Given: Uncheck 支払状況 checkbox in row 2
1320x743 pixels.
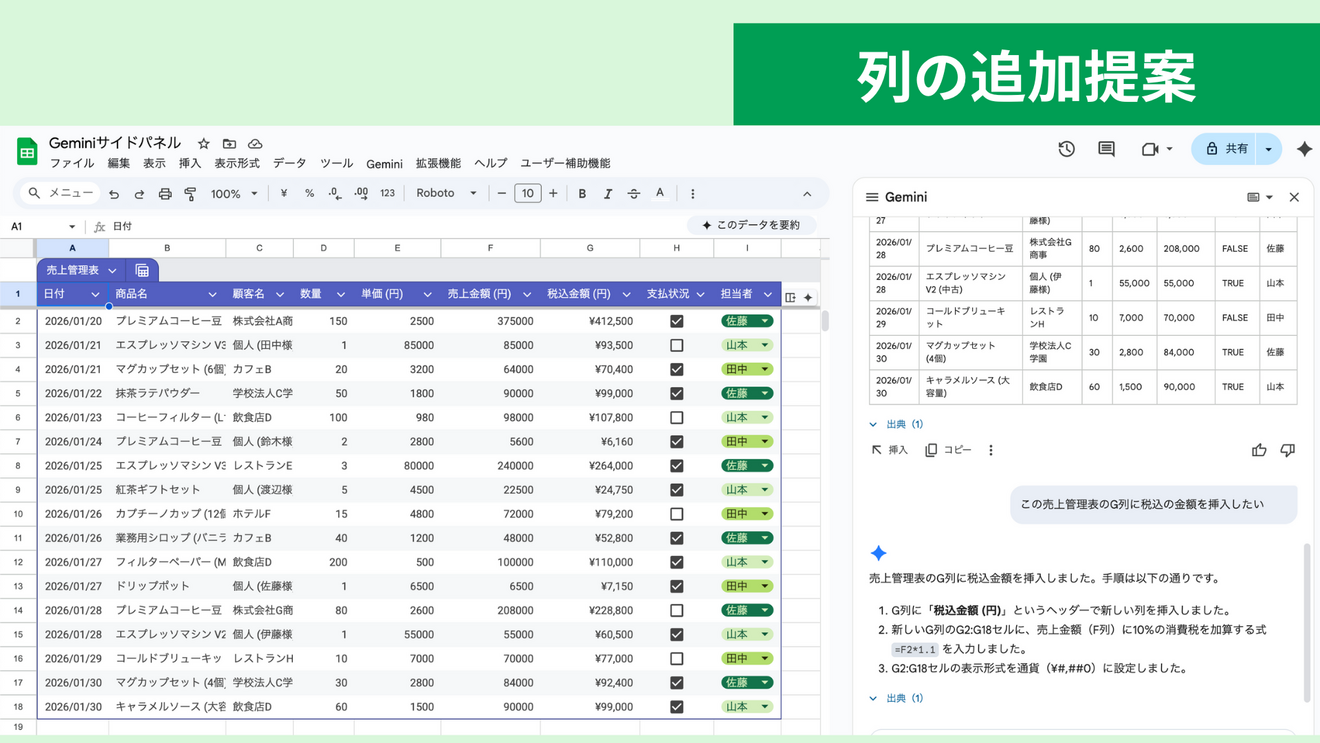Looking at the screenshot, I should 677,321.
